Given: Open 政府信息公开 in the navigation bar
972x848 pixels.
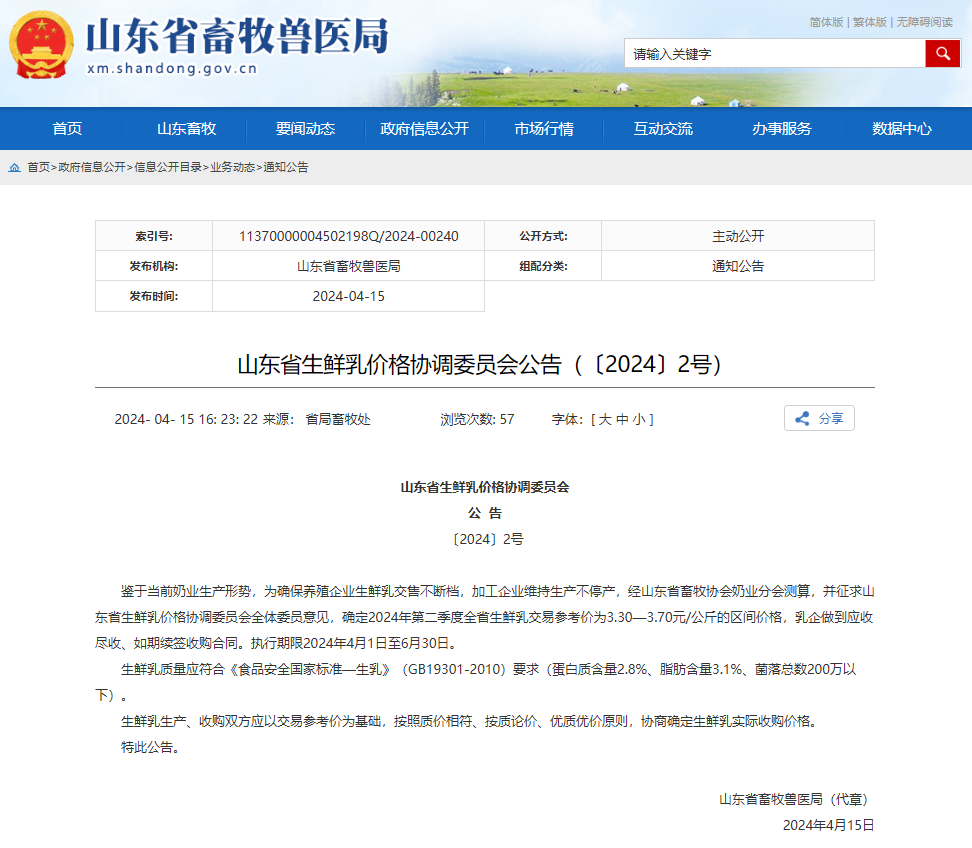Looking at the screenshot, I should [x=424, y=128].
